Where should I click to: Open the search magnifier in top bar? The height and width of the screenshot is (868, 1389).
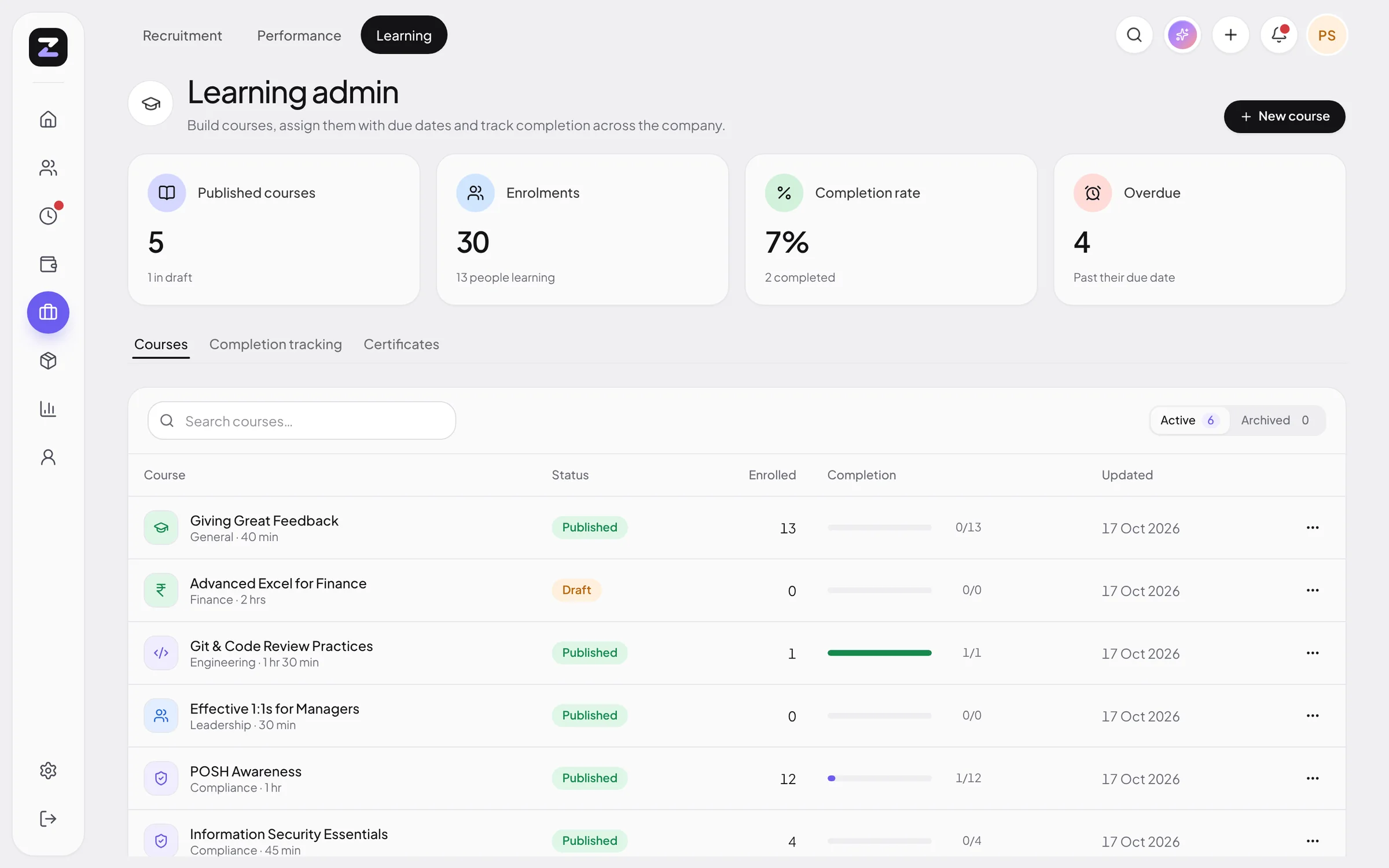point(1134,35)
